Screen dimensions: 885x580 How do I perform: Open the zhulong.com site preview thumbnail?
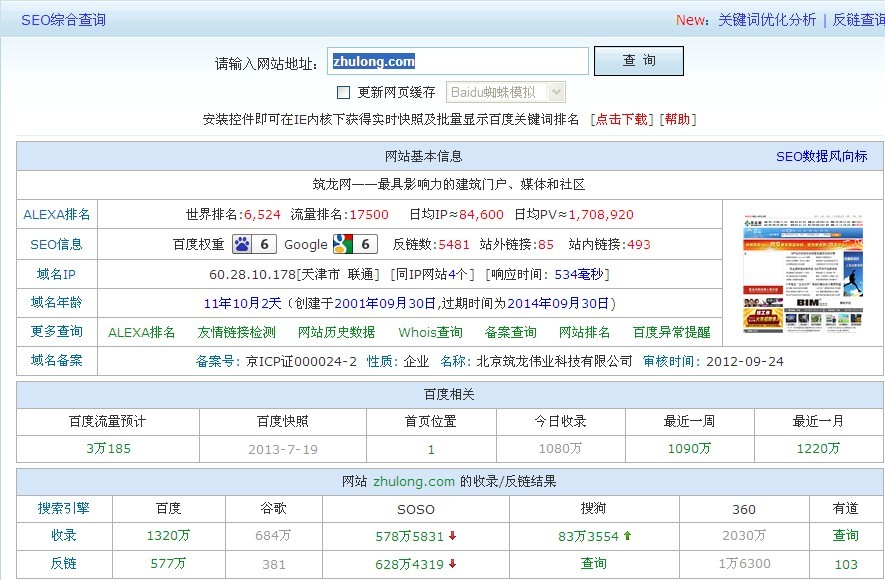pyautogui.click(x=803, y=273)
